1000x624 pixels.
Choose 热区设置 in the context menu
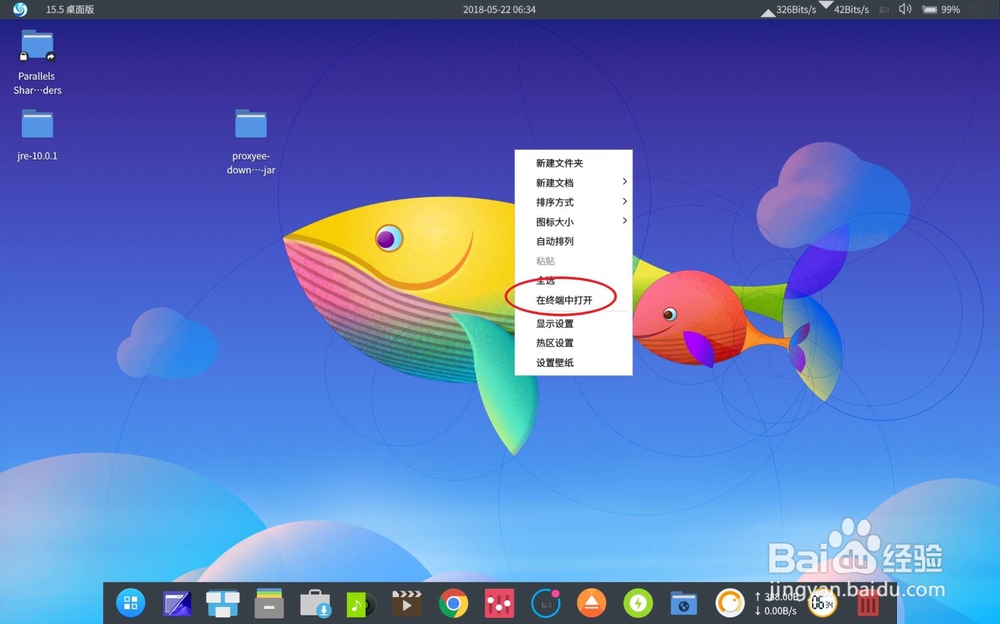[573, 343]
